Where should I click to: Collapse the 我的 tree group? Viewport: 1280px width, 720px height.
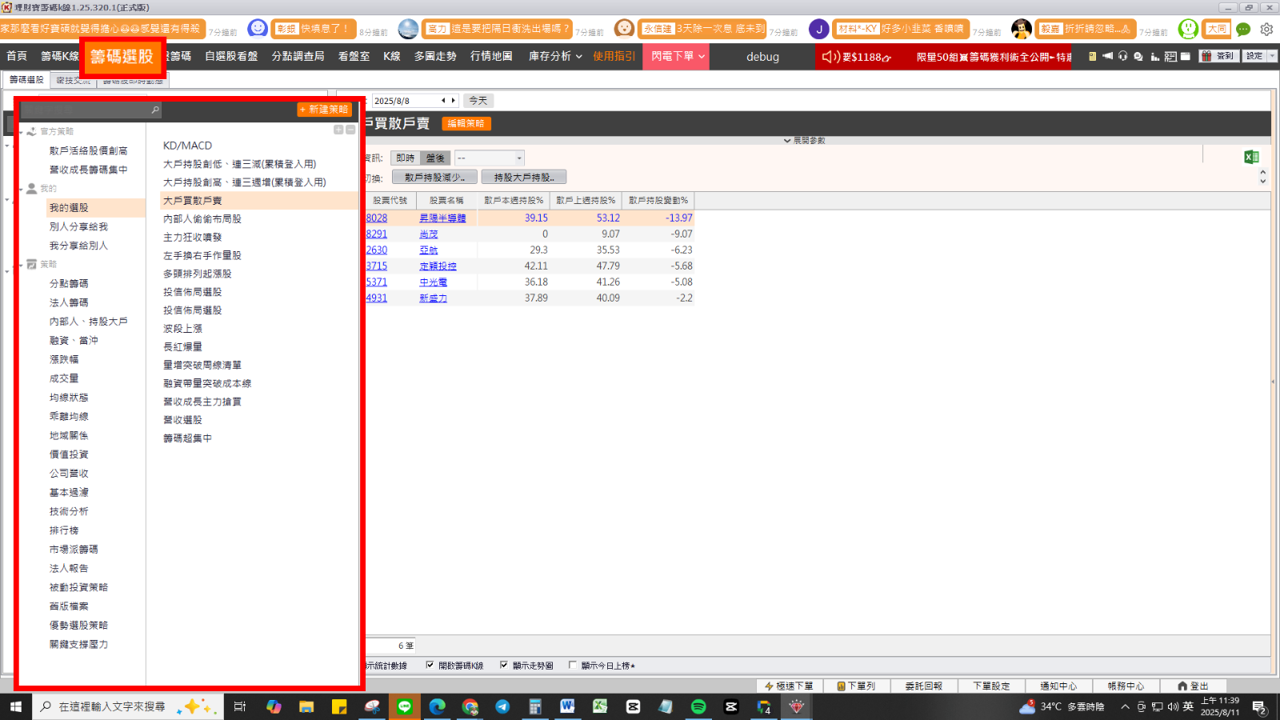pyautogui.click(x=20, y=188)
